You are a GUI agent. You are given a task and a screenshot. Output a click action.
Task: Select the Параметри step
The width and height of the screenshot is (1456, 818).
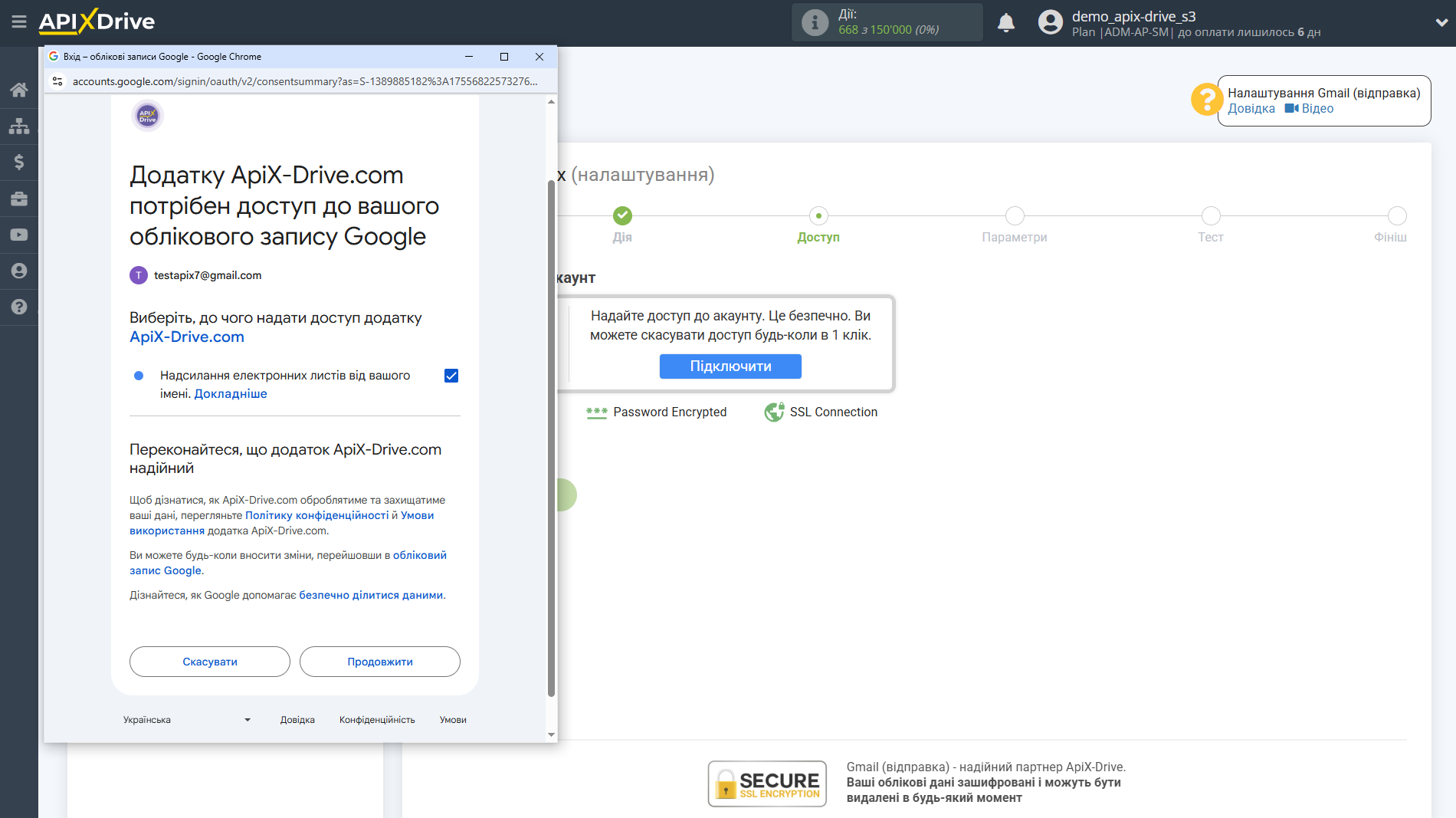1015,215
